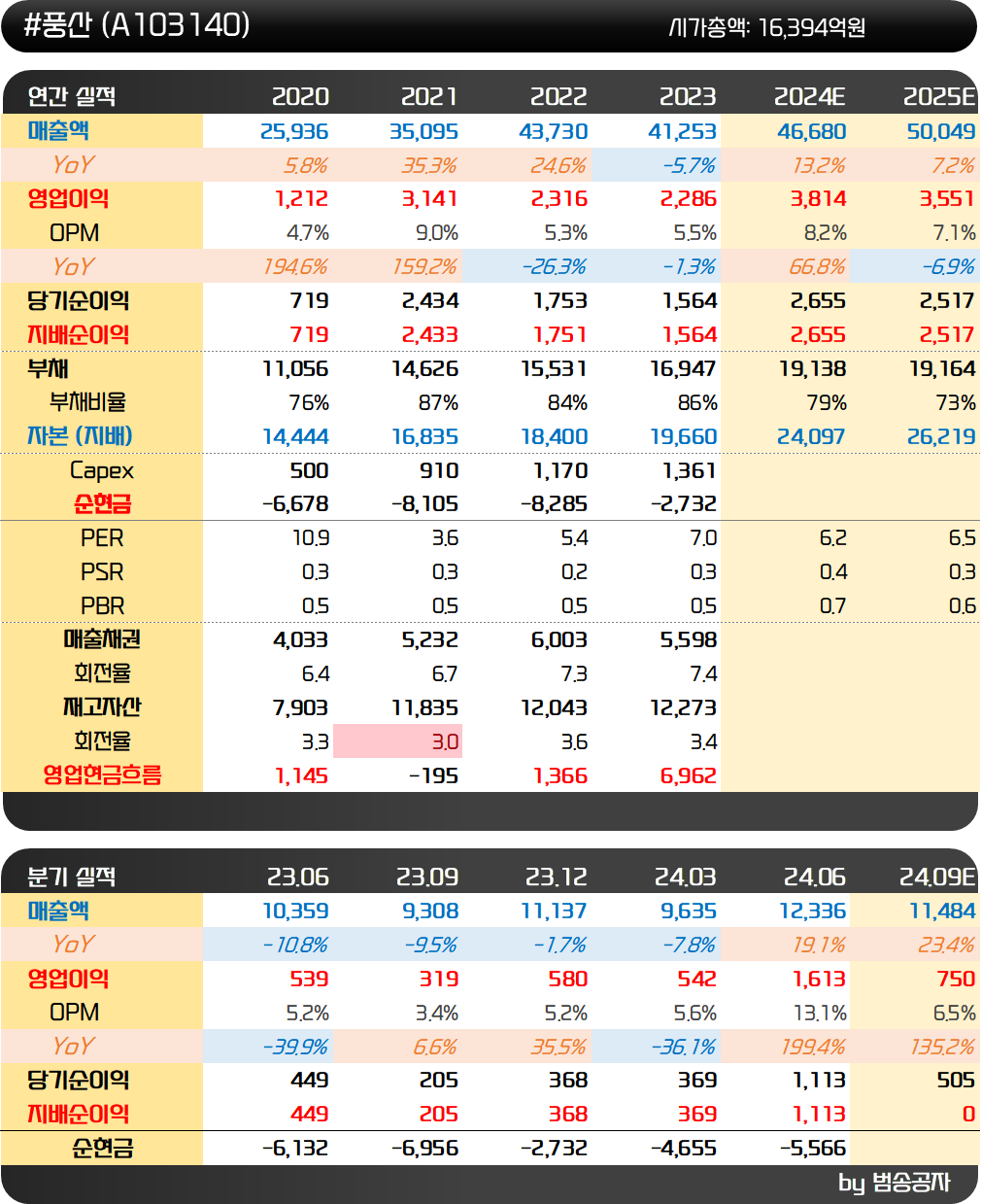Image resolution: width=981 pixels, height=1204 pixels.
Task: Click the 2024E PSR value 0.4
Action: 833,571
